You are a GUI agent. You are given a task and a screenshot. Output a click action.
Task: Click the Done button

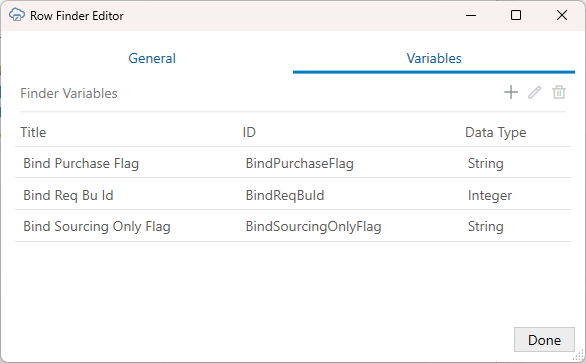point(544,340)
